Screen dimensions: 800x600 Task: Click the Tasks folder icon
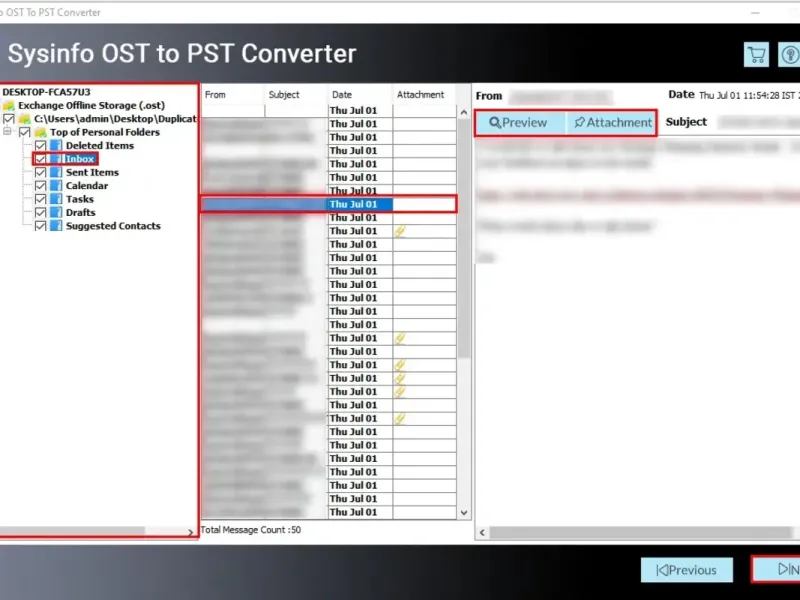coord(56,199)
